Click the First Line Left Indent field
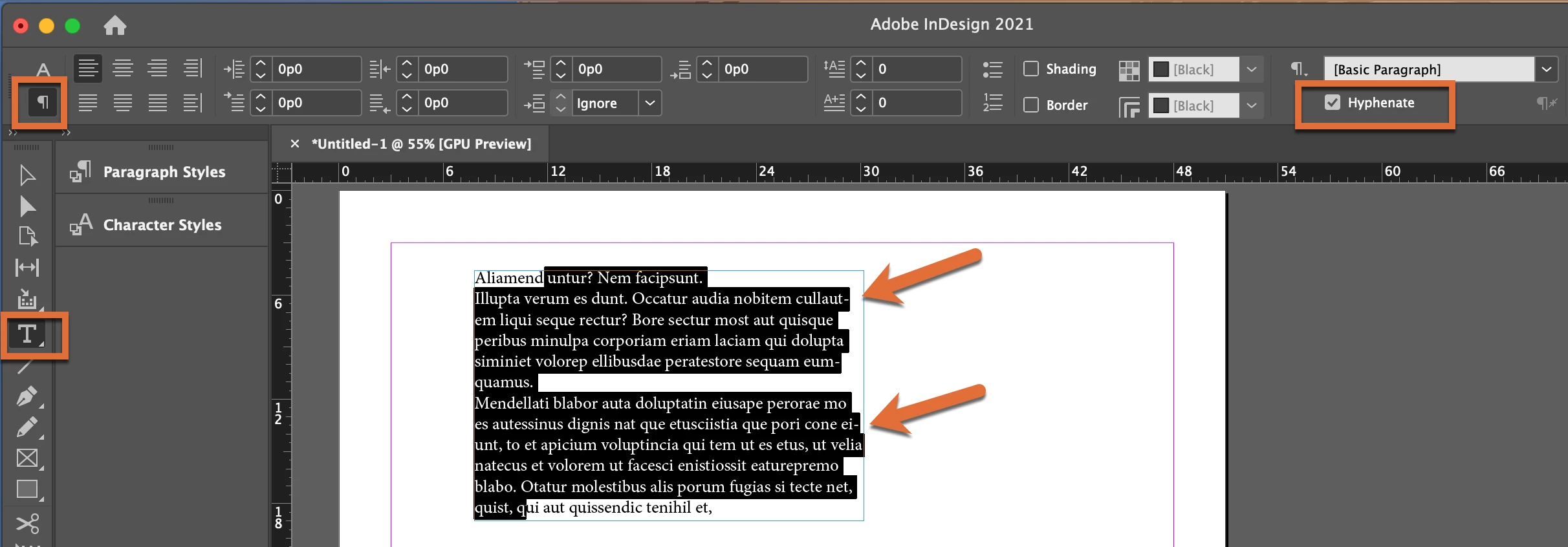The height and width of the screenshot is (547, 1568). (x=316, y=103)
